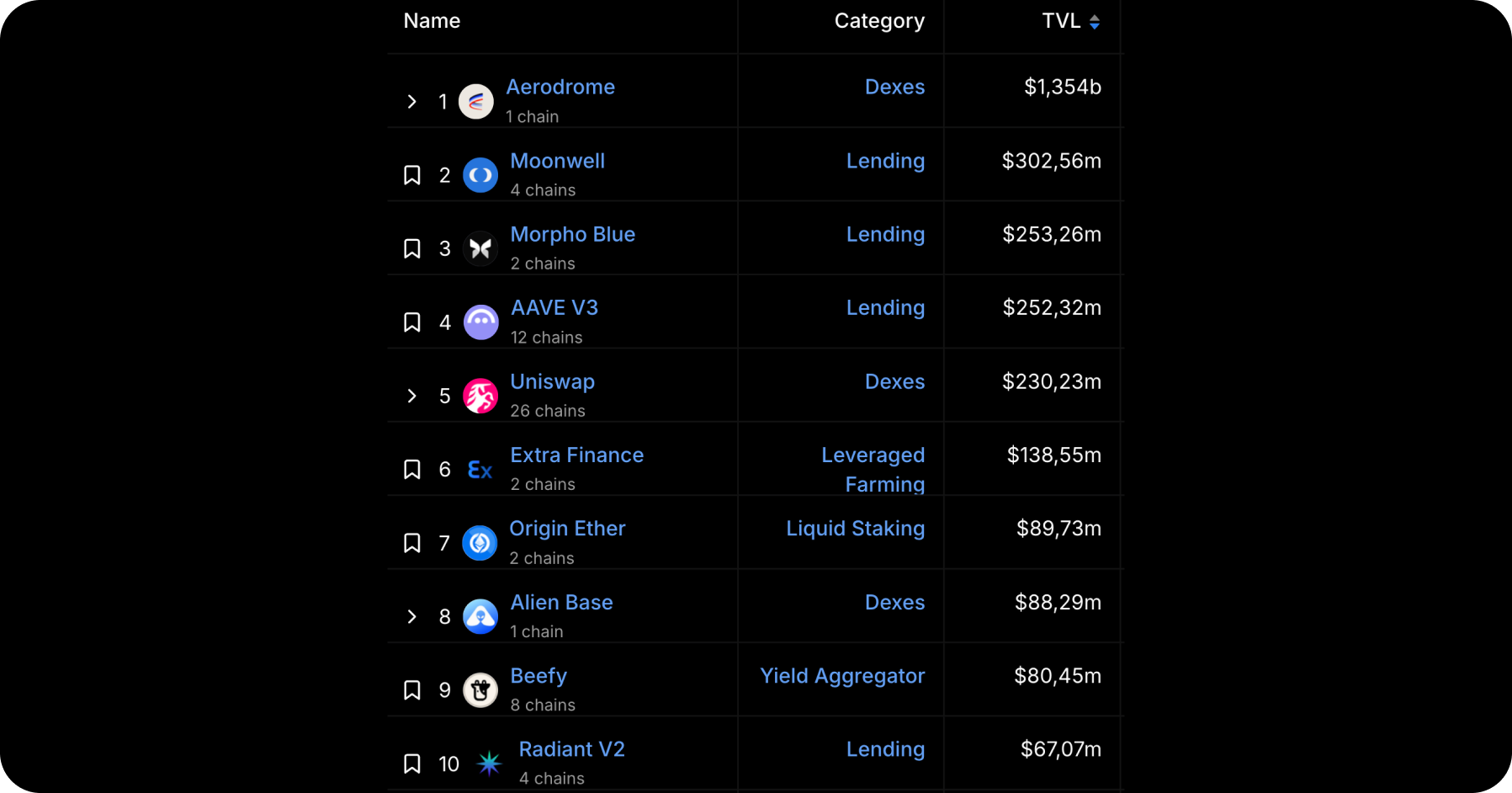Click the Morpho Blue butterfly logo
This screenshot has width=1512, height=793.
(x=480, y=248)
